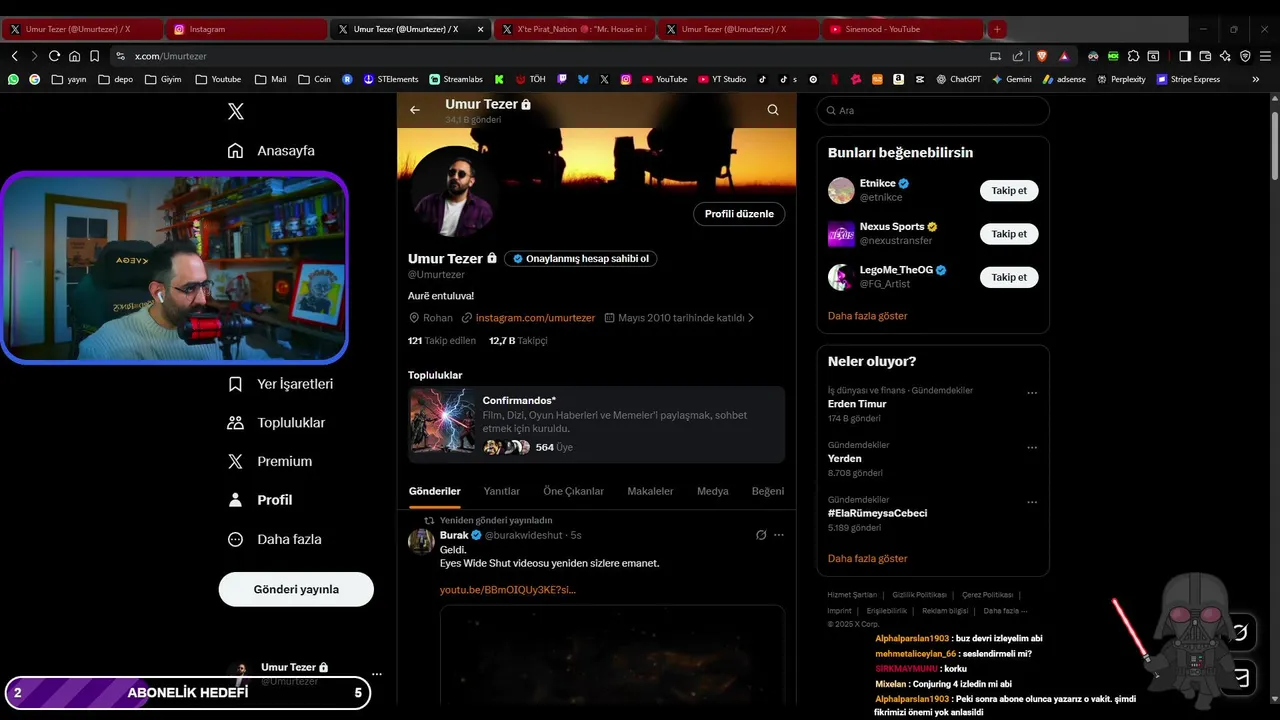Open the Twitch bookmark icon
Viewport: 1280px width, 720px height.
(x=562, y=79)
